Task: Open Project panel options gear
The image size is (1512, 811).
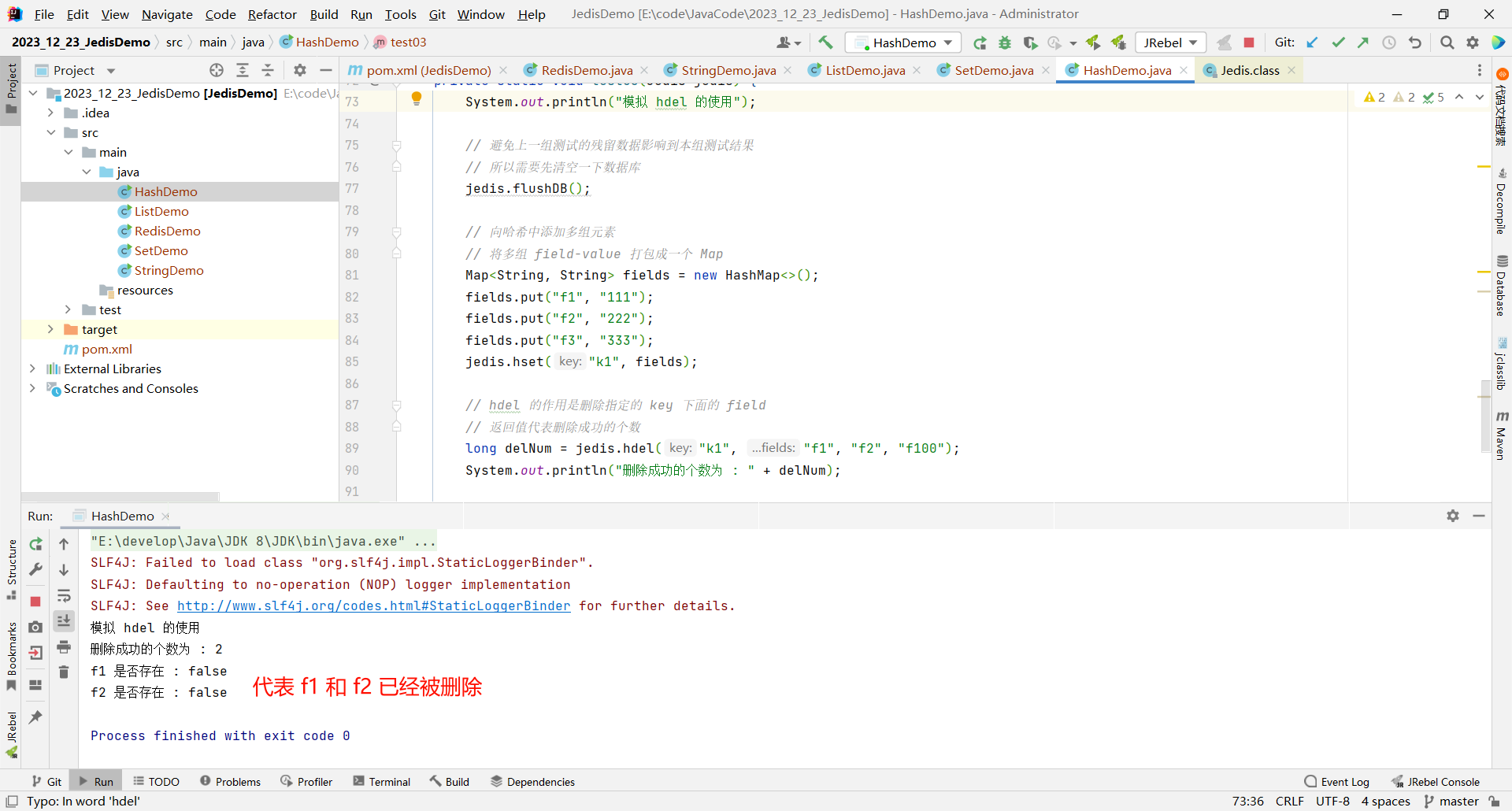Action: (300, 70)
